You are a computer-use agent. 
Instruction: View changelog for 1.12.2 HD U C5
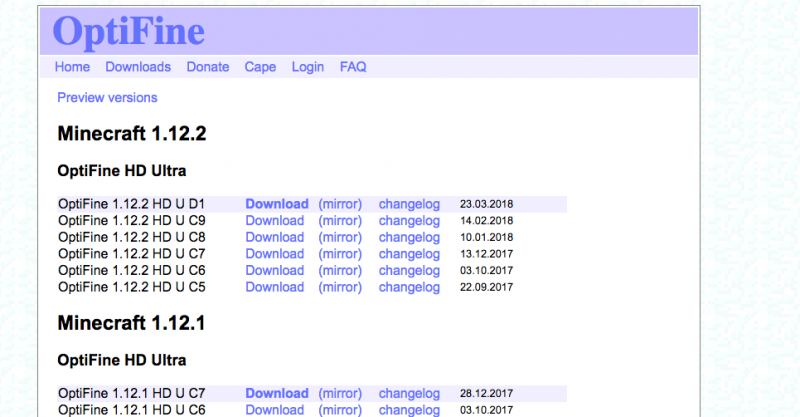[409, 287]
